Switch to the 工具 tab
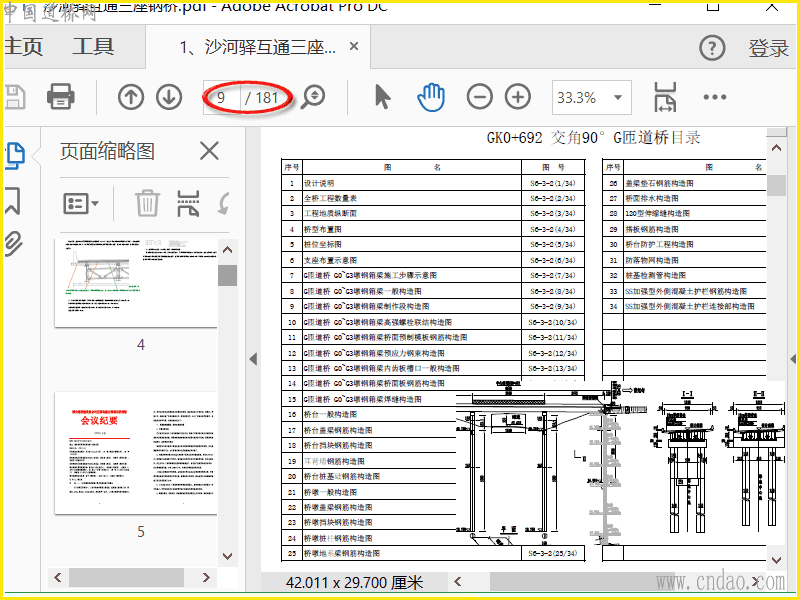The width and height of the screenshot is (800, 600). click(x=93, y=46)
